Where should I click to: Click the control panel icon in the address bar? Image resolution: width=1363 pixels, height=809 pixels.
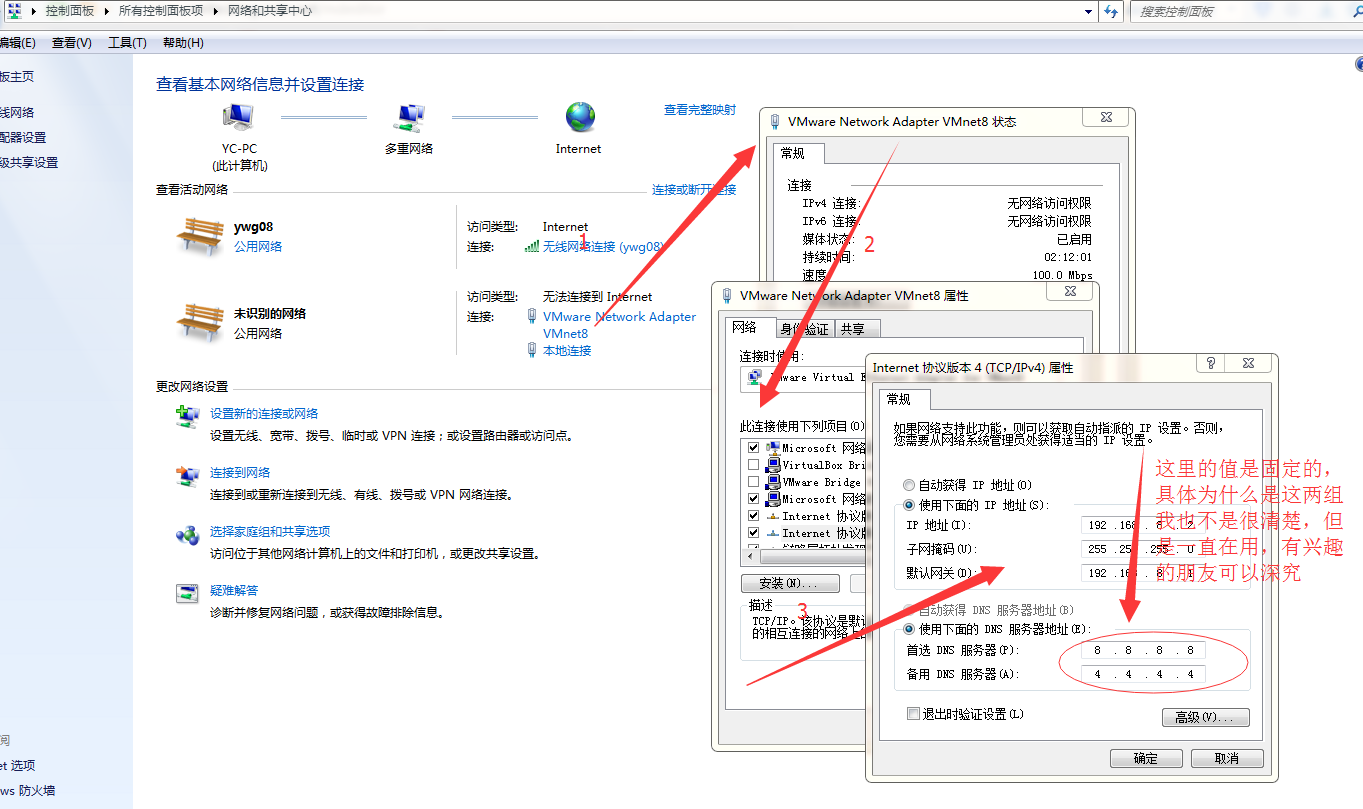point(14,11)
